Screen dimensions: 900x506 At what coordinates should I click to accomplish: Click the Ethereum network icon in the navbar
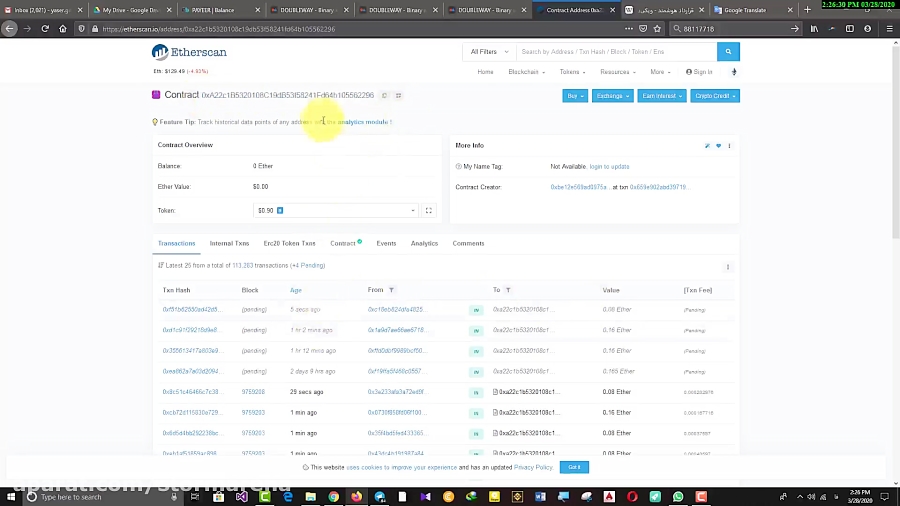tap(734, 72)
